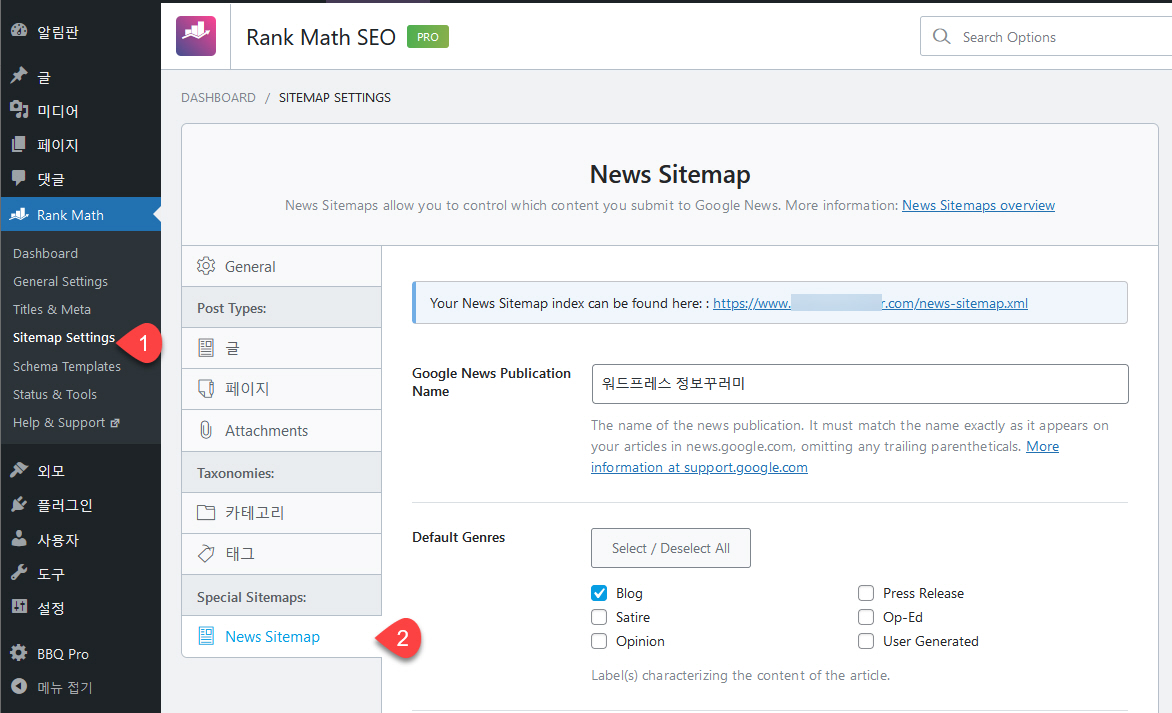Click the General tab gear icon
The image size is (1172, 713).
coord(206,266)
